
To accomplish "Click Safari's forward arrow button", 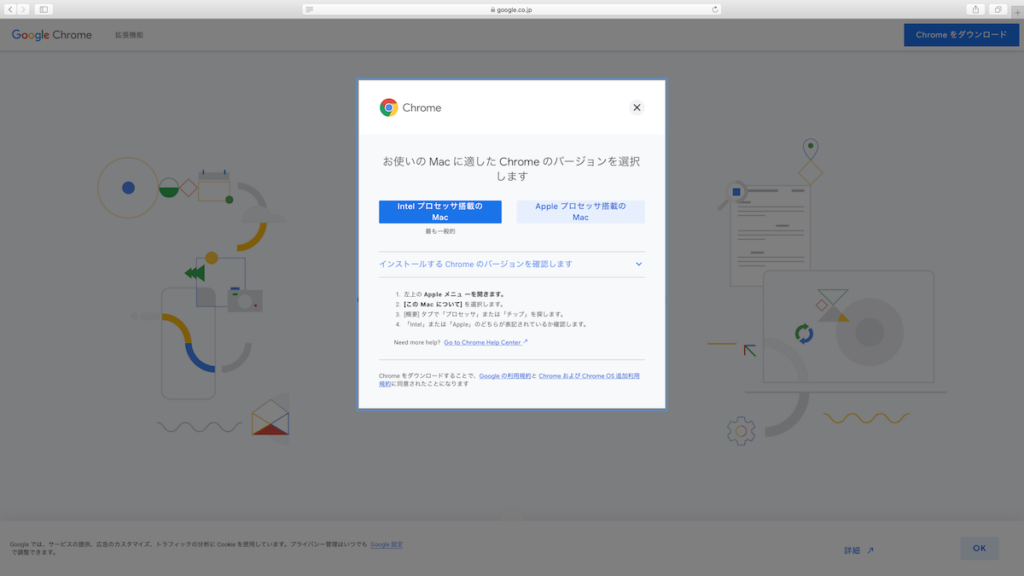I will (23, 9).
